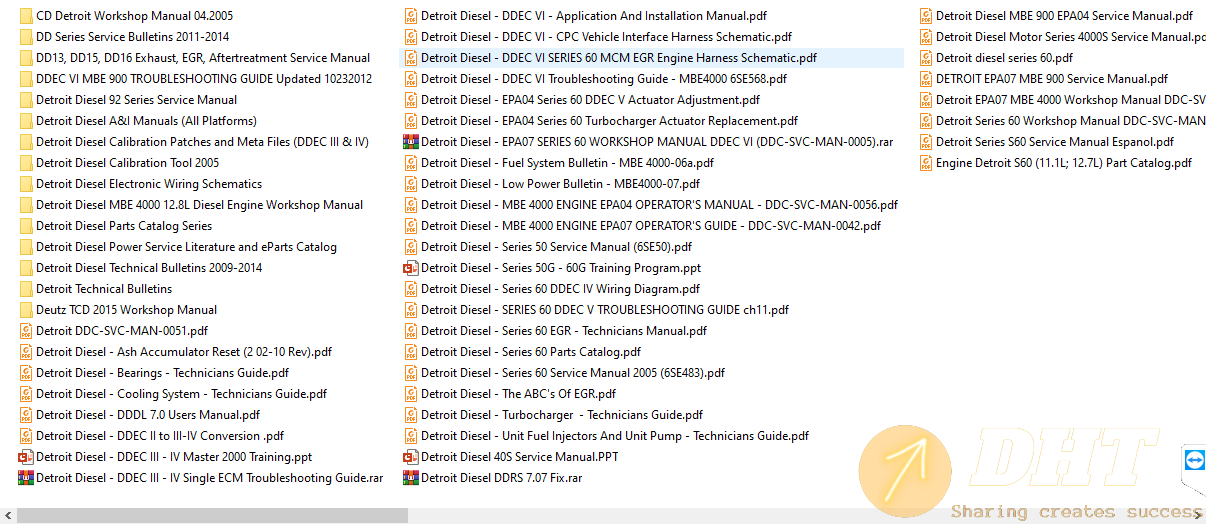Select Detroit Diesel A&I Manuals (All Platforms)

(x=146, y=121)
